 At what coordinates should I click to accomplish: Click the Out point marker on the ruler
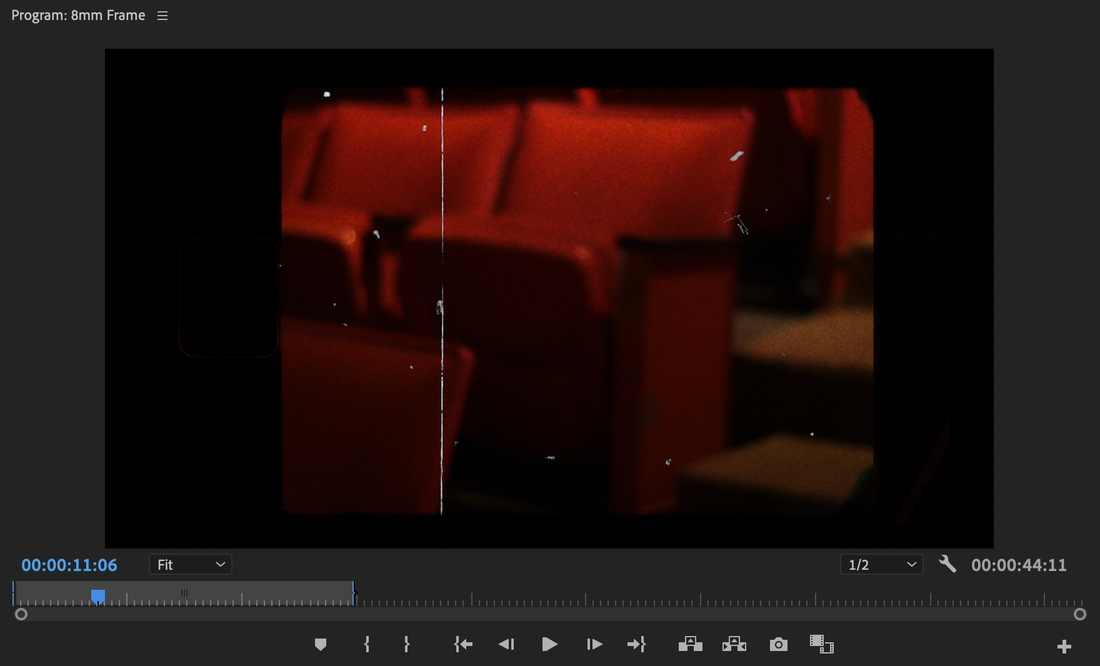coord(354,593)
